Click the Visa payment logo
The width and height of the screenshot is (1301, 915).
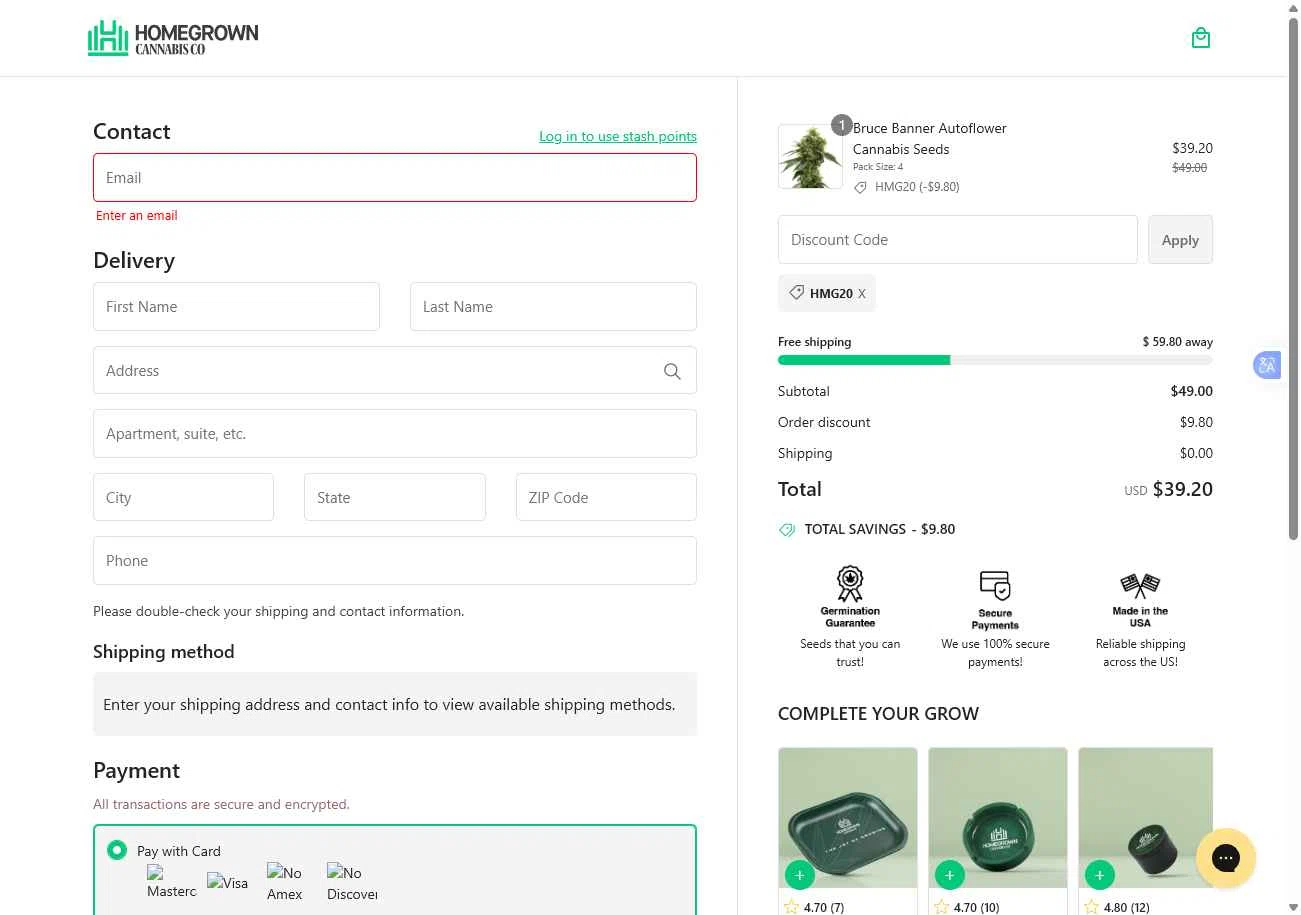(x=227, y=882)
